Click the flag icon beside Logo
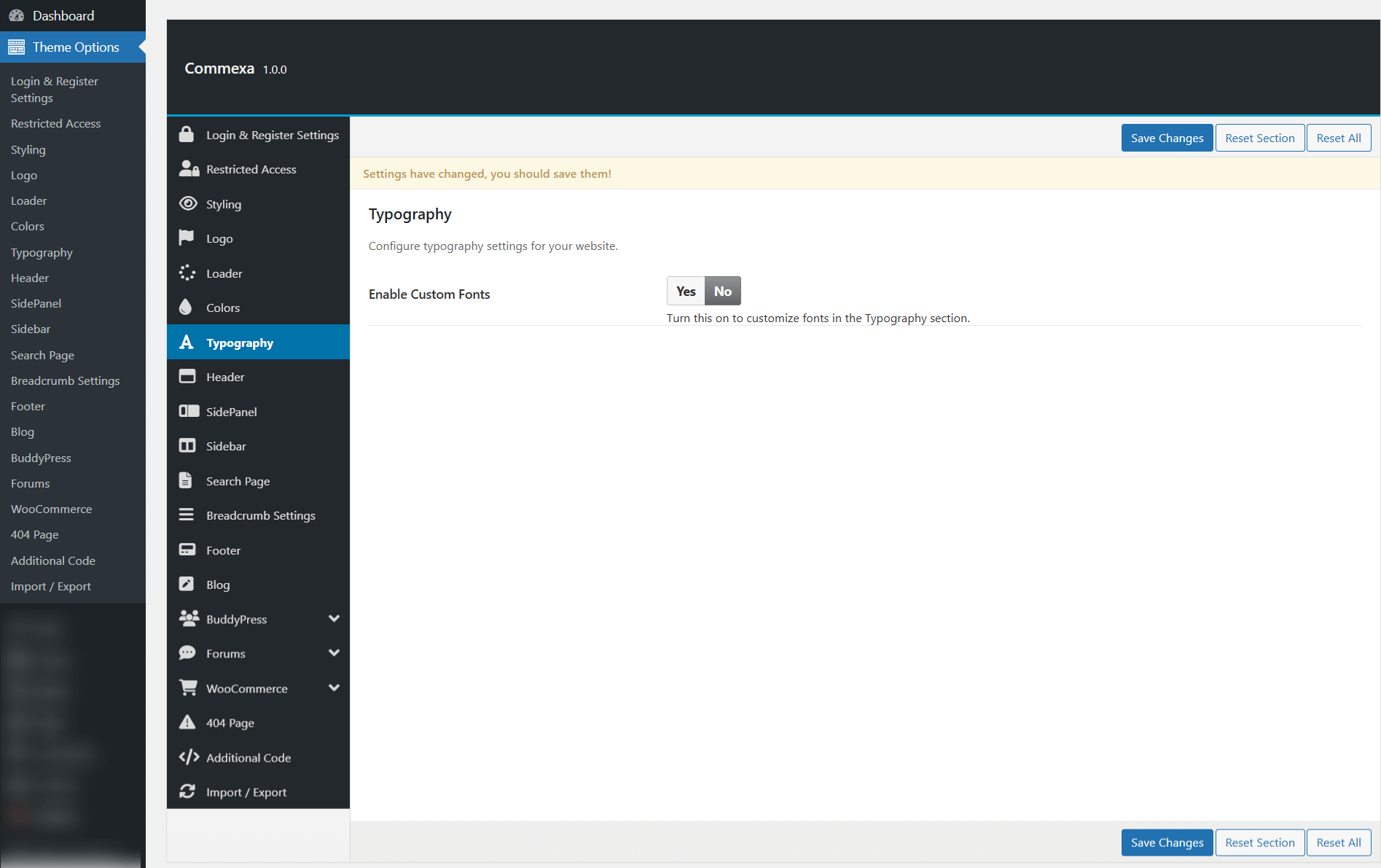 click(x=187, y=238)
